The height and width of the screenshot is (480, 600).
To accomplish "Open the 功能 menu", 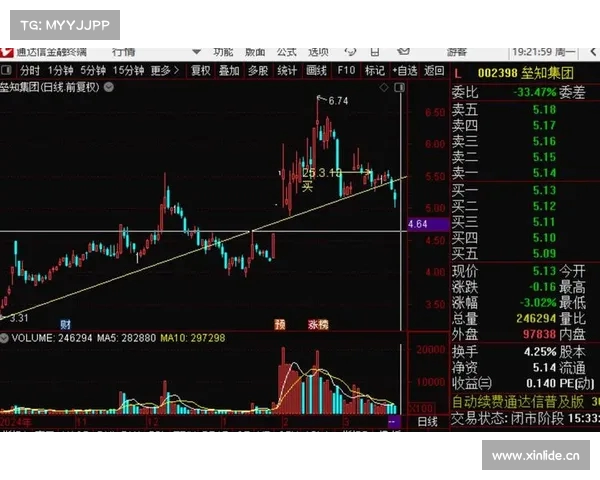I will [x=223, y=52].
